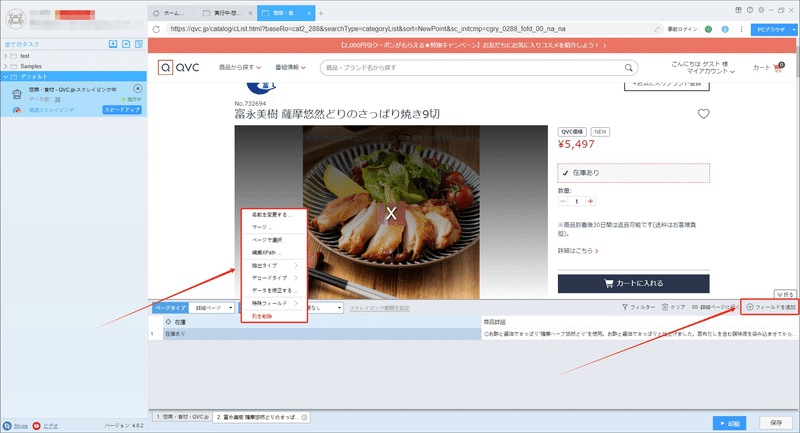Viewport: 800px width, 433px height.
Task: Click the フィルター button
Action: [638, 307]
